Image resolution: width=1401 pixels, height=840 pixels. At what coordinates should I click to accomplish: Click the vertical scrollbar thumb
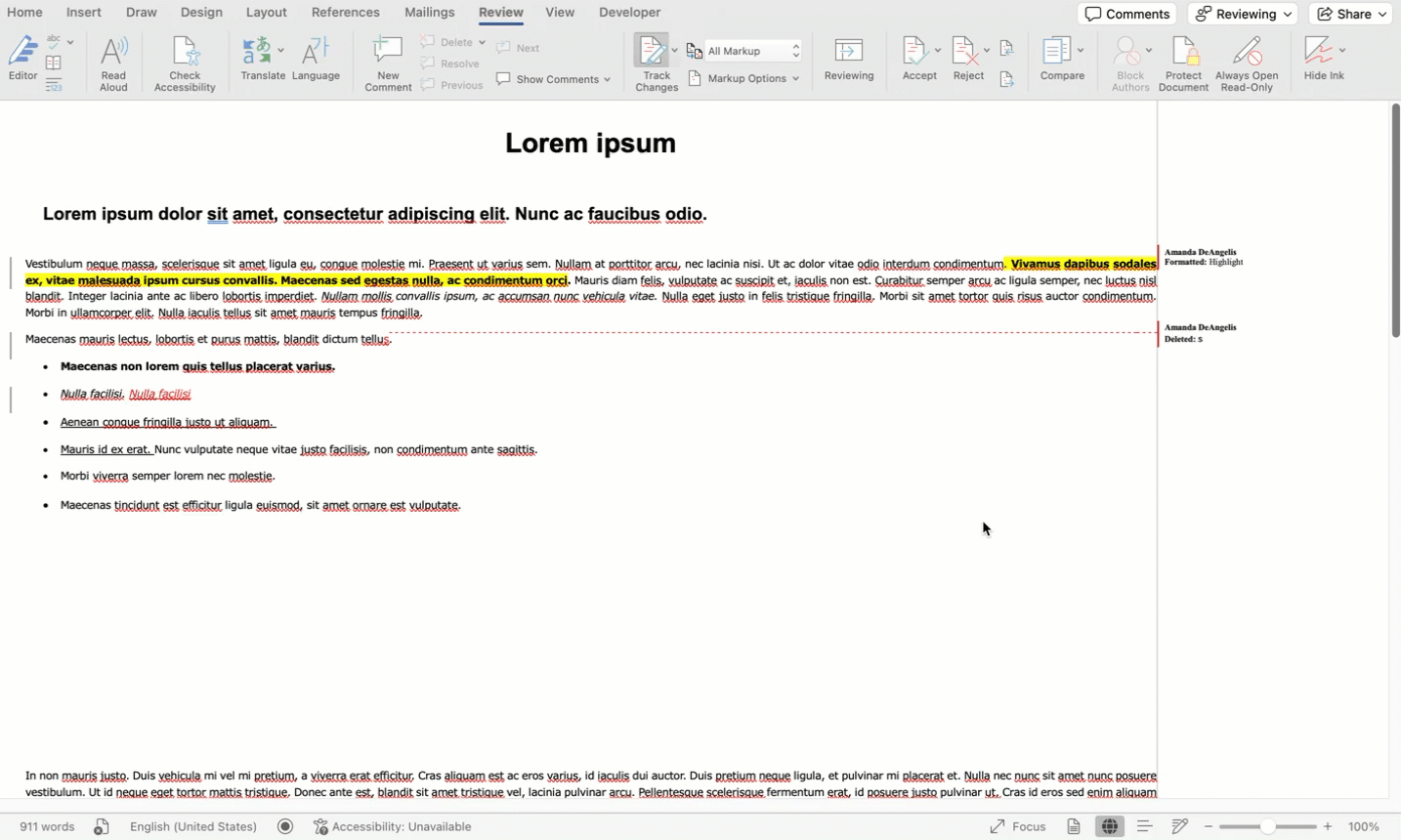tap(1395, 220)
